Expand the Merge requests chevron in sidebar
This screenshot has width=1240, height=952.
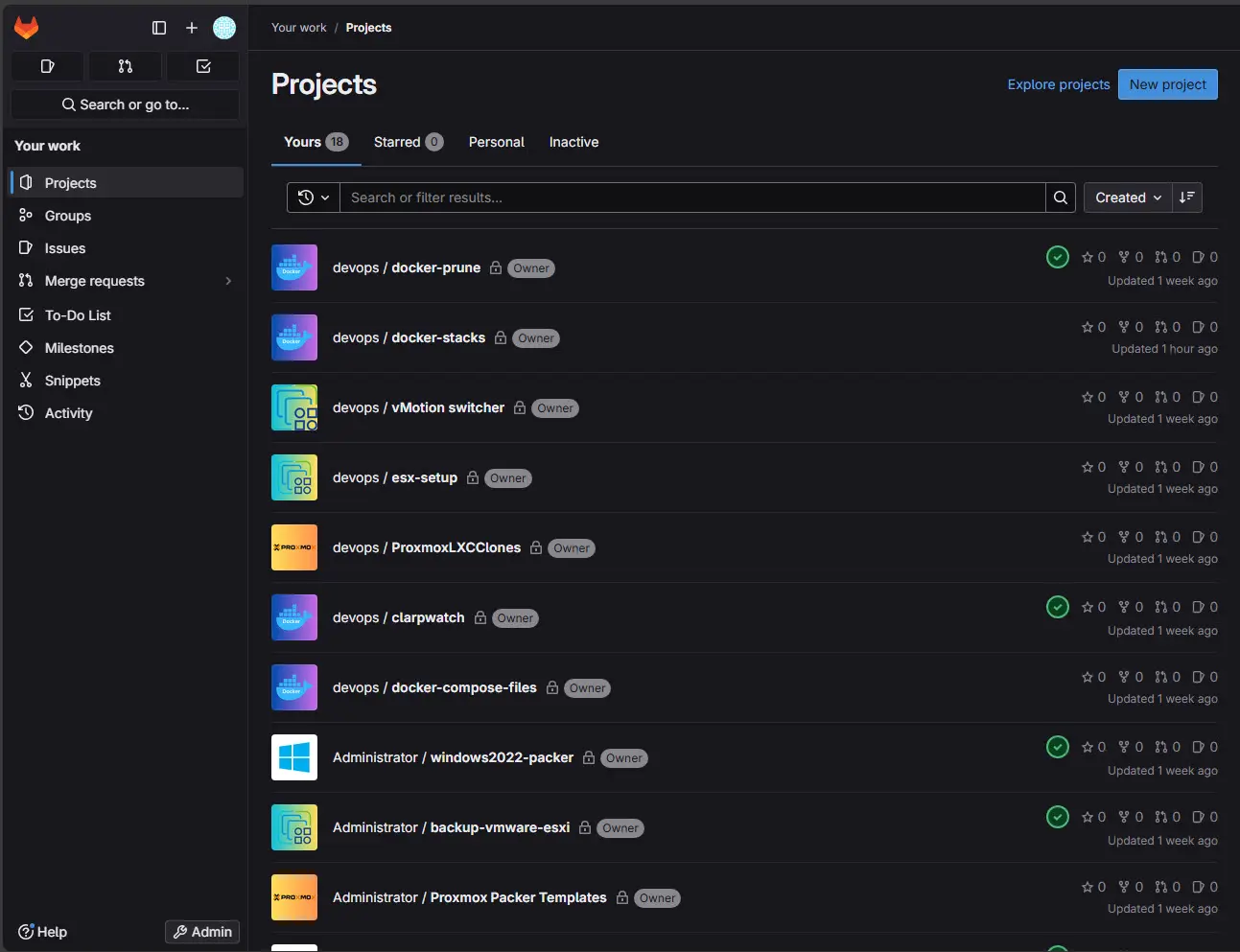[228, 281]
